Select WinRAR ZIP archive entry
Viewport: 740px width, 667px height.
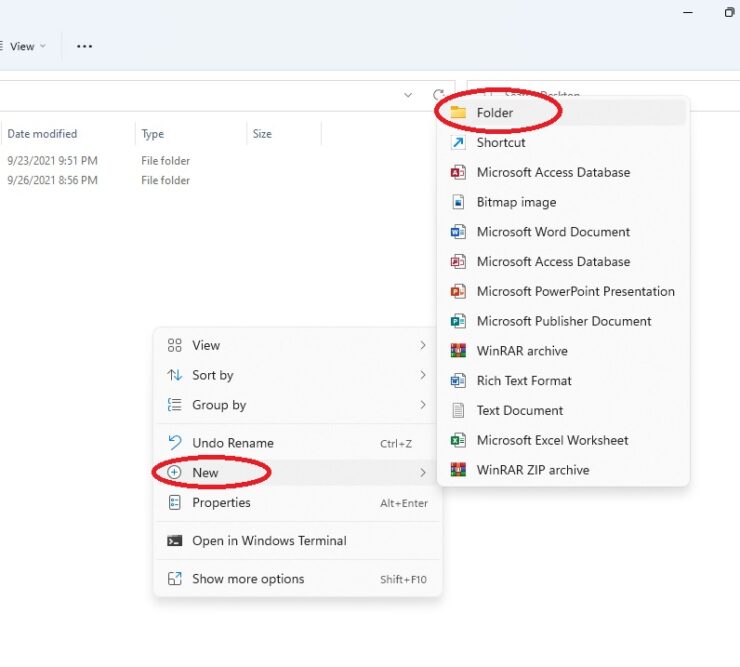(562, 469)
